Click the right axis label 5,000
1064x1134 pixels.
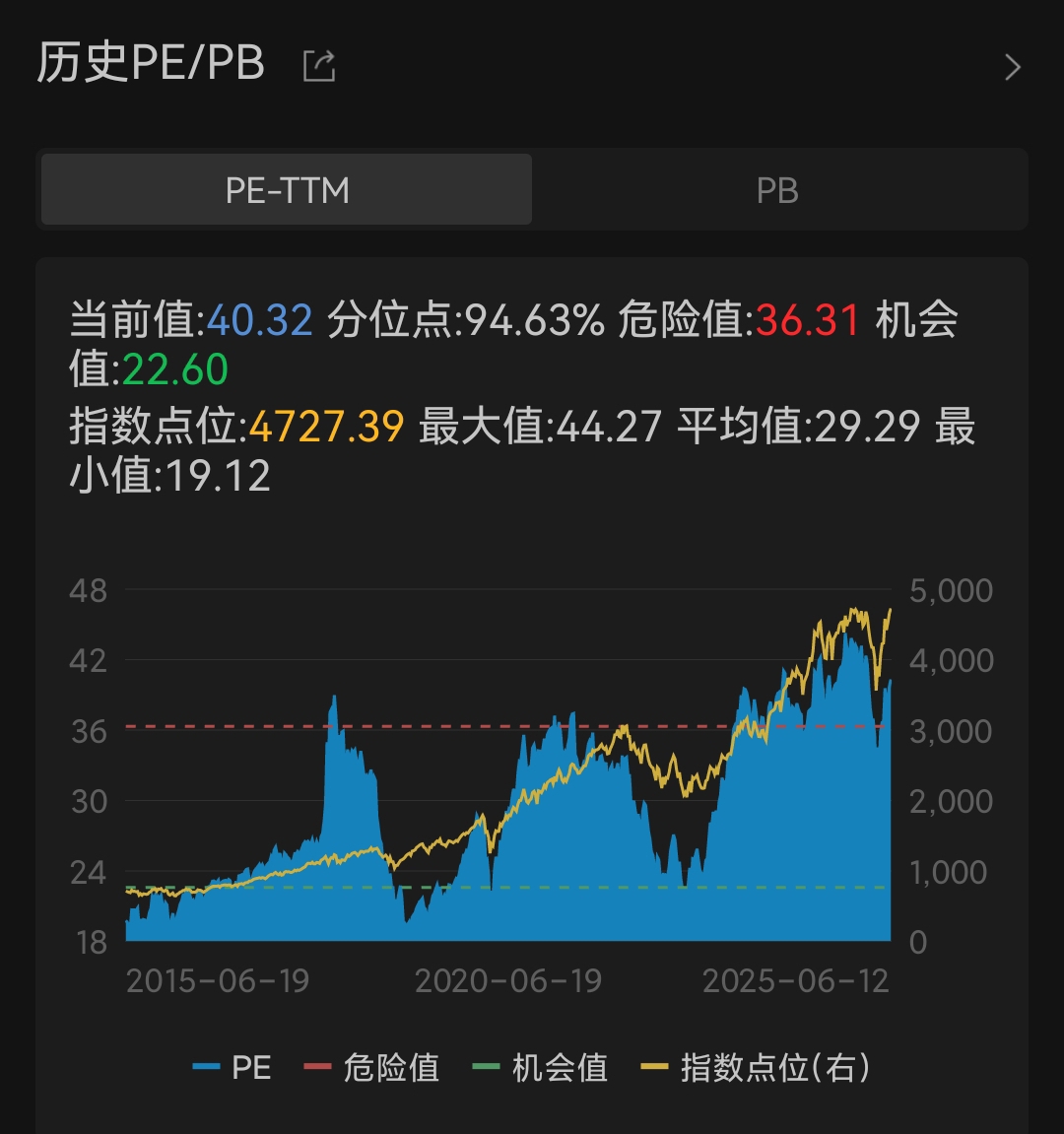click(x=951, y=591)
